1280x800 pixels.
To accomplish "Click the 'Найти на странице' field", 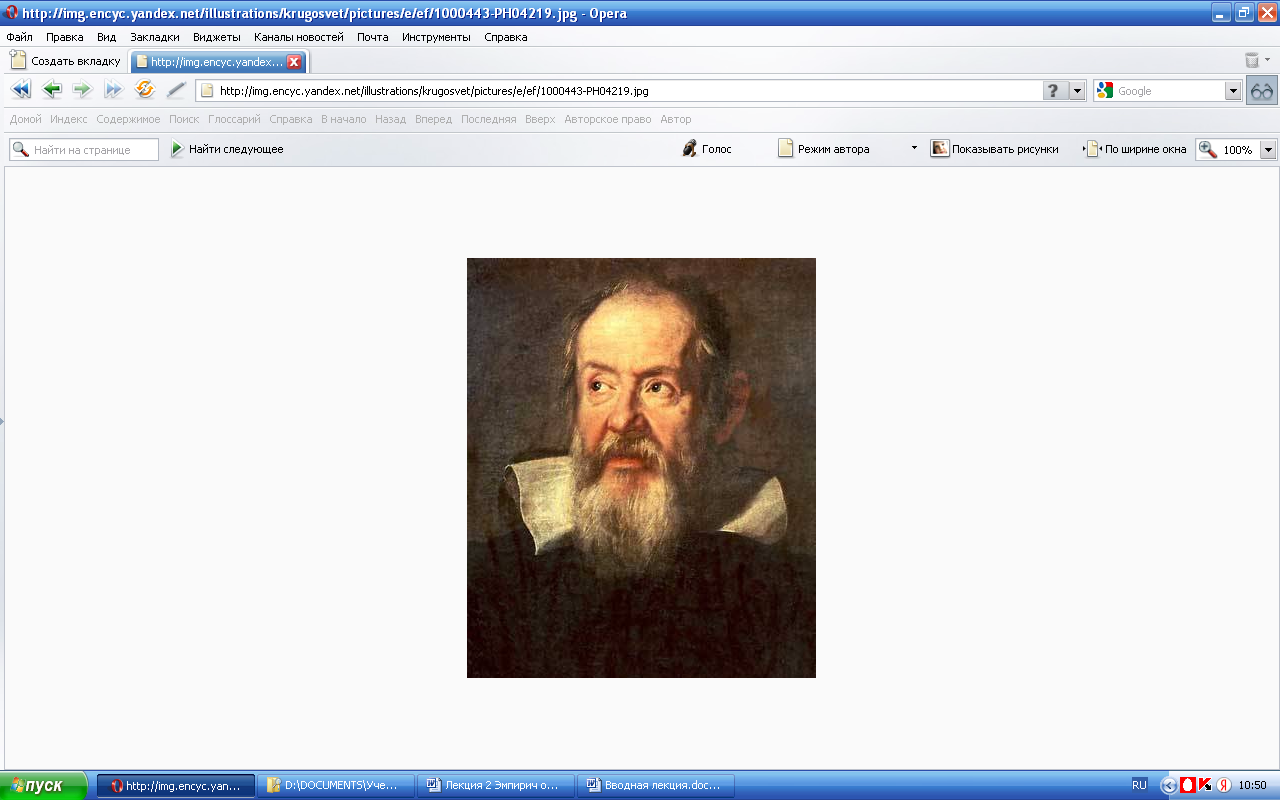I will [84, 150].
